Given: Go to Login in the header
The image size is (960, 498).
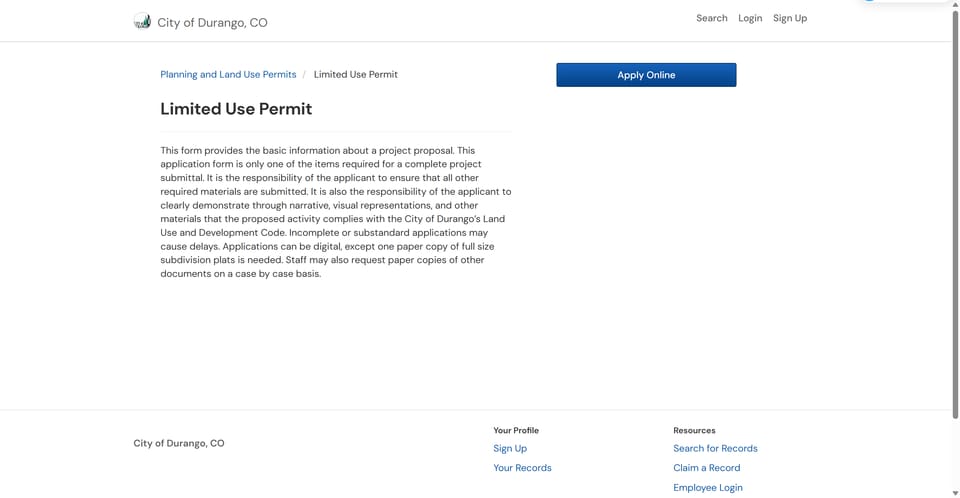Looking at the screenshot, I should [750, 18].
